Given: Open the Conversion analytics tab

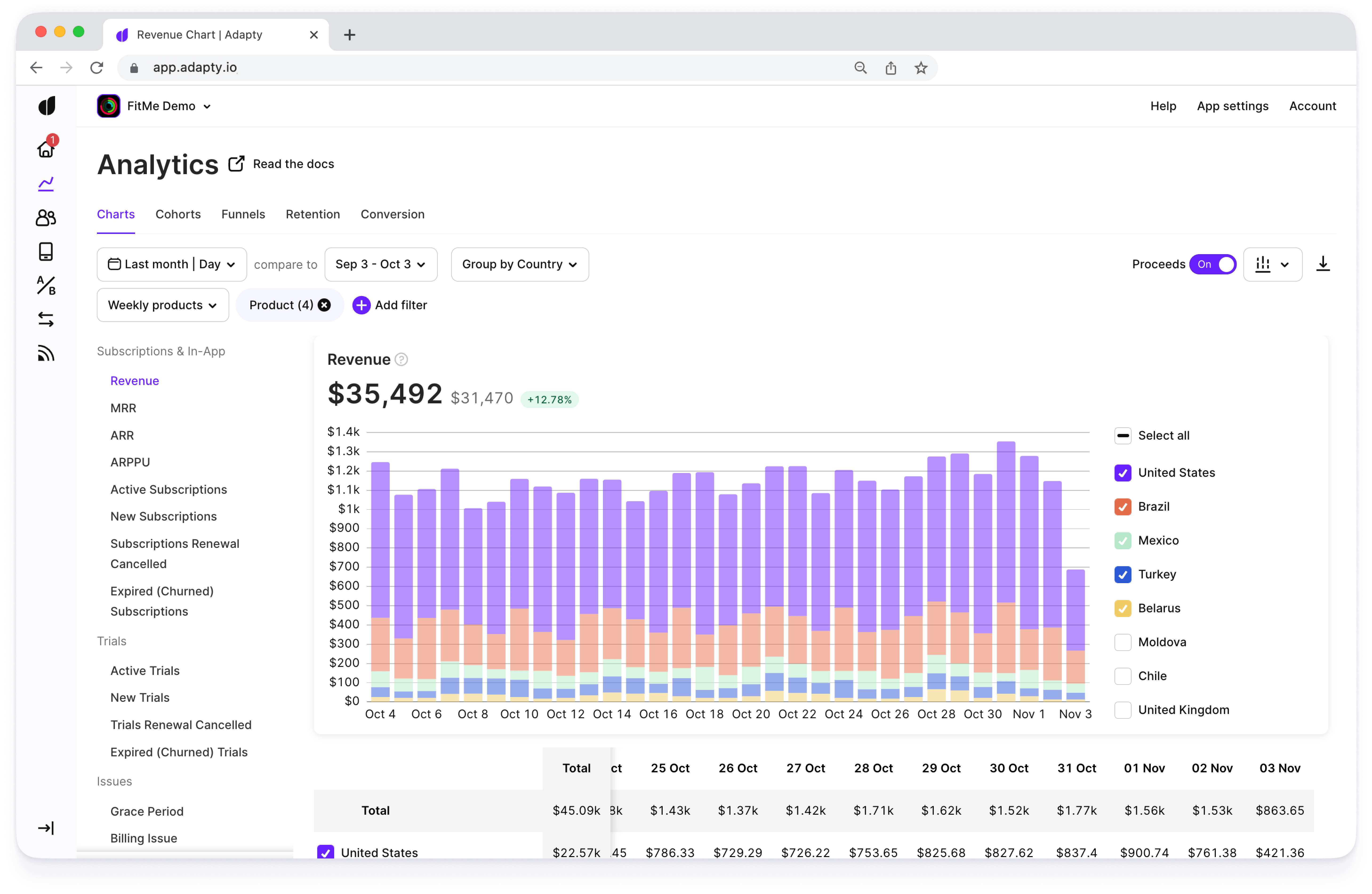Looking at the screenshot, I should 393,214.
